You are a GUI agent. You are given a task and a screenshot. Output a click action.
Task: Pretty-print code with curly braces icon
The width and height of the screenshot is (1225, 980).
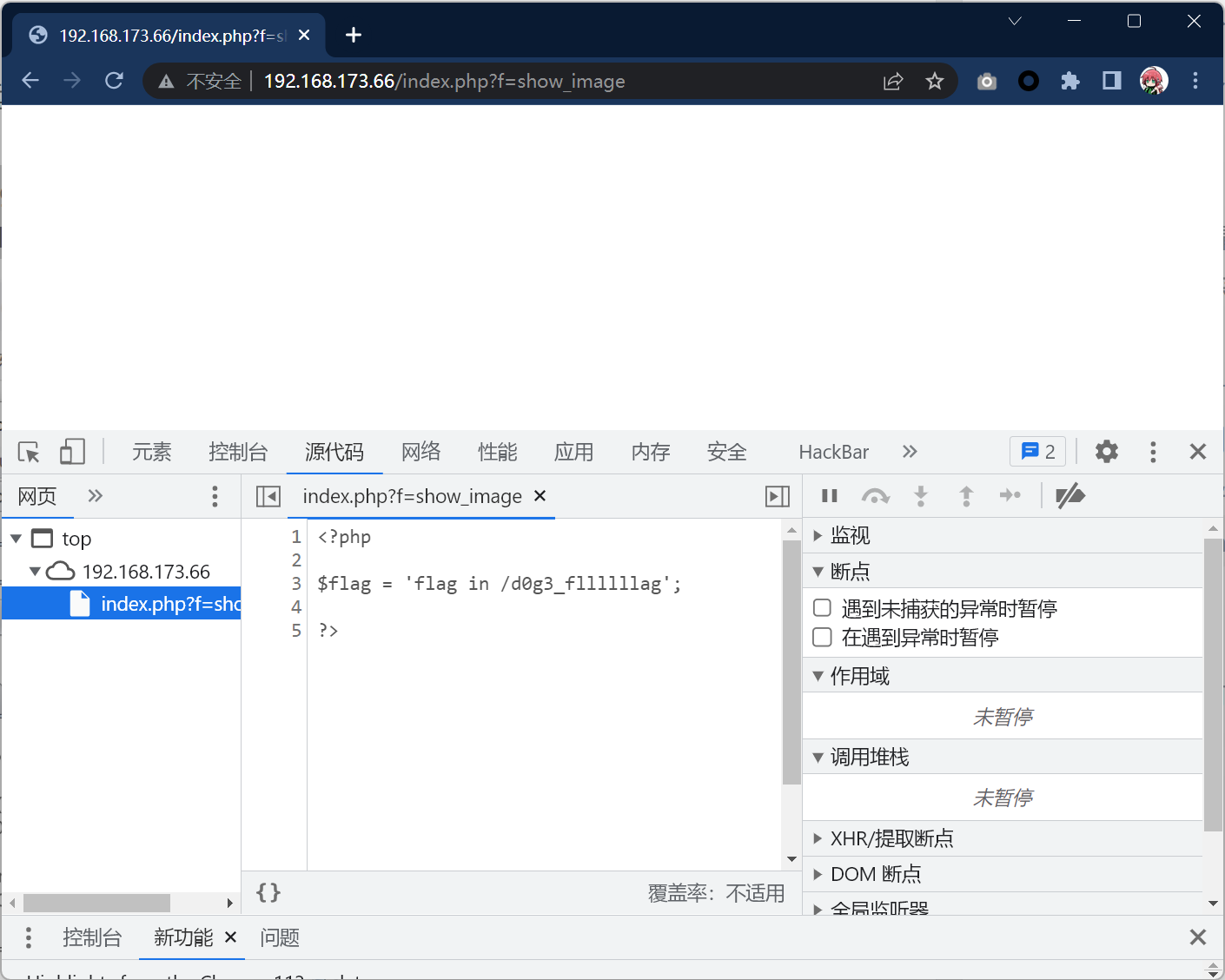[x=268, y=892]
